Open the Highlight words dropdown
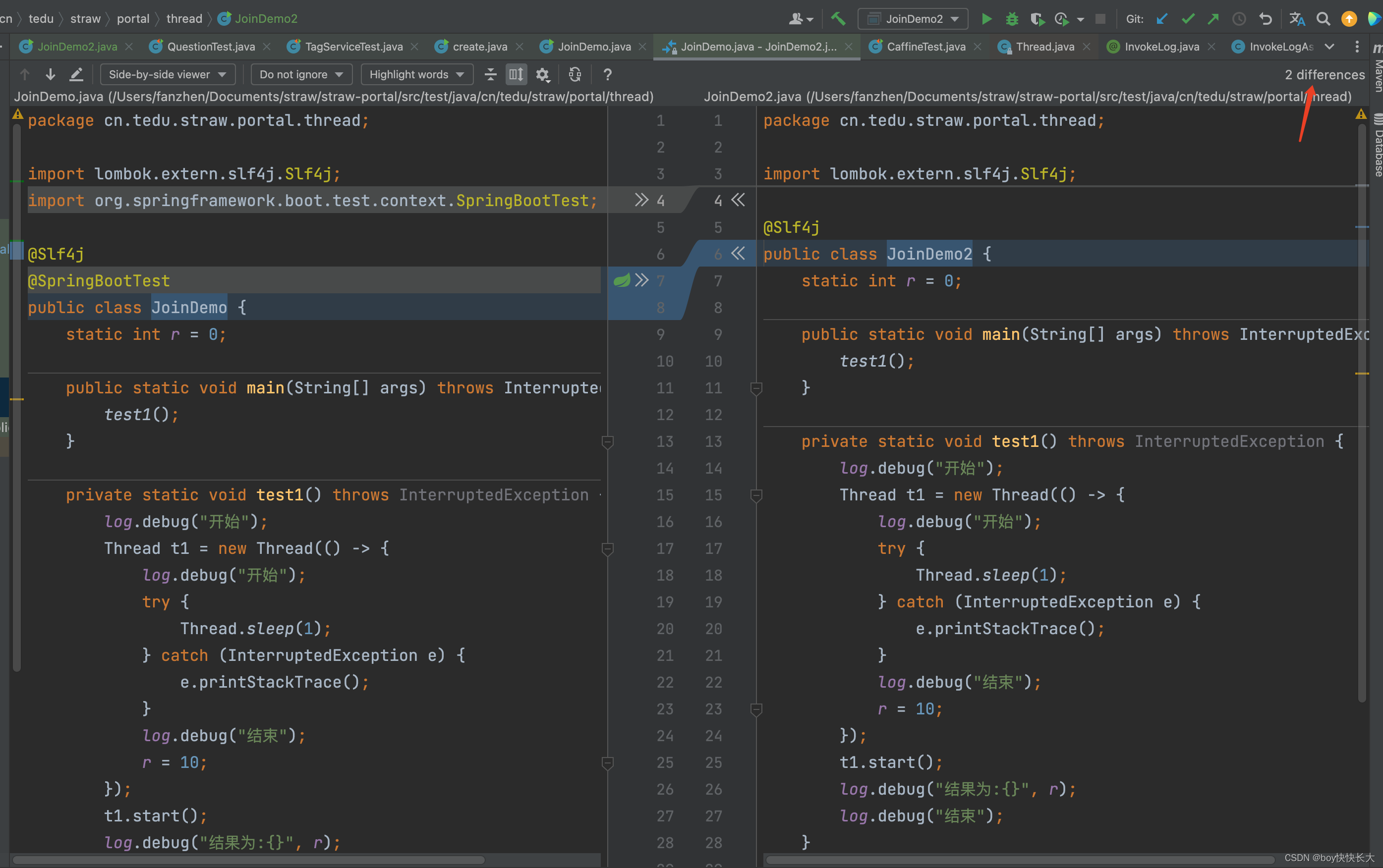 point(417,74)
